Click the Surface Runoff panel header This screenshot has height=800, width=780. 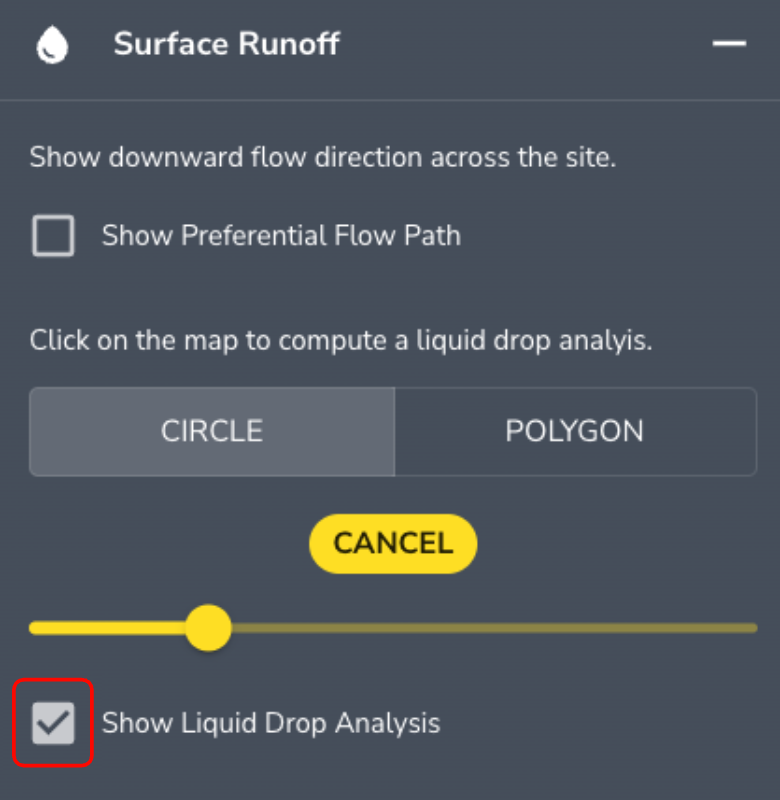tap(226, 44)
